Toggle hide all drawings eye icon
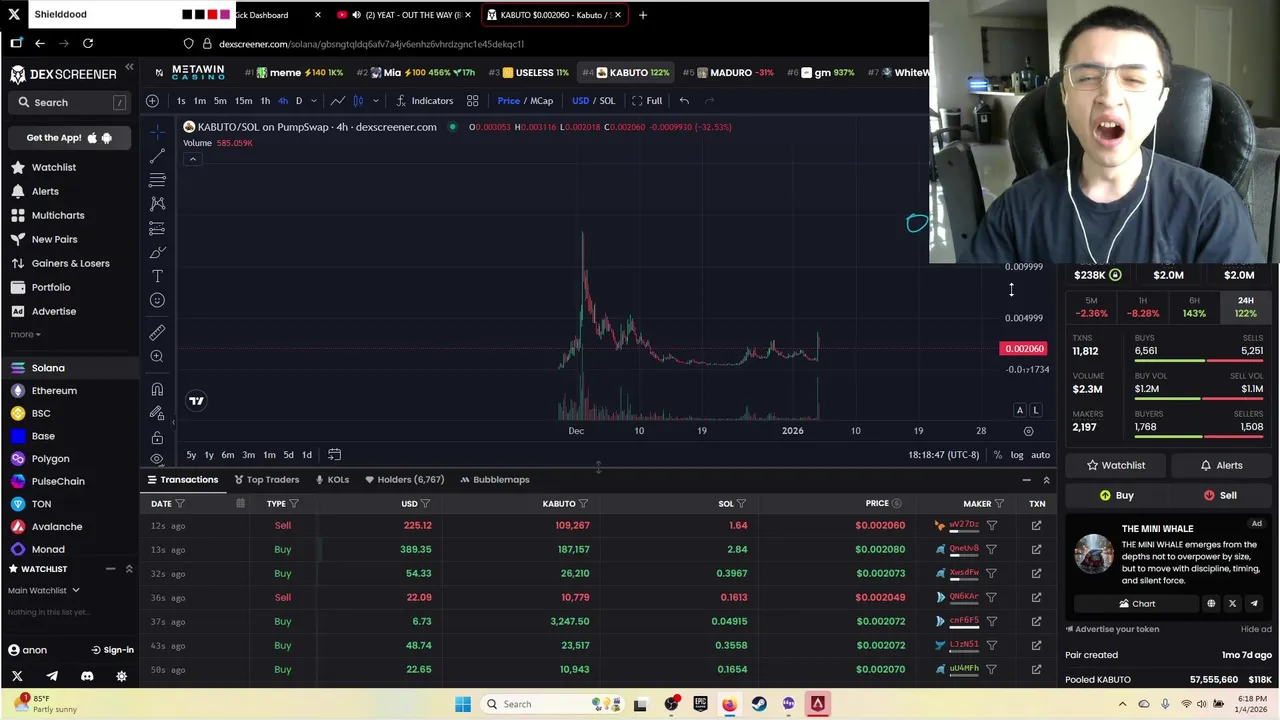Image resolution: width=1280 pixels, height=720 pixels. (x=157, y=459)
